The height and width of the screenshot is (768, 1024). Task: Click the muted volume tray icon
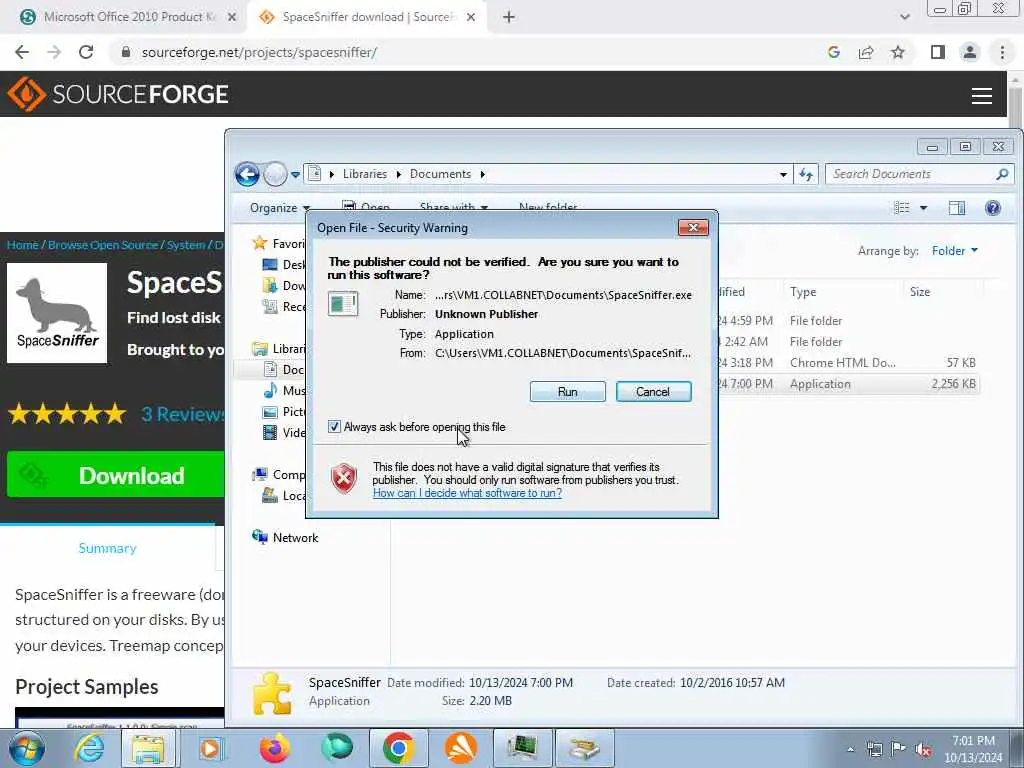923,749
